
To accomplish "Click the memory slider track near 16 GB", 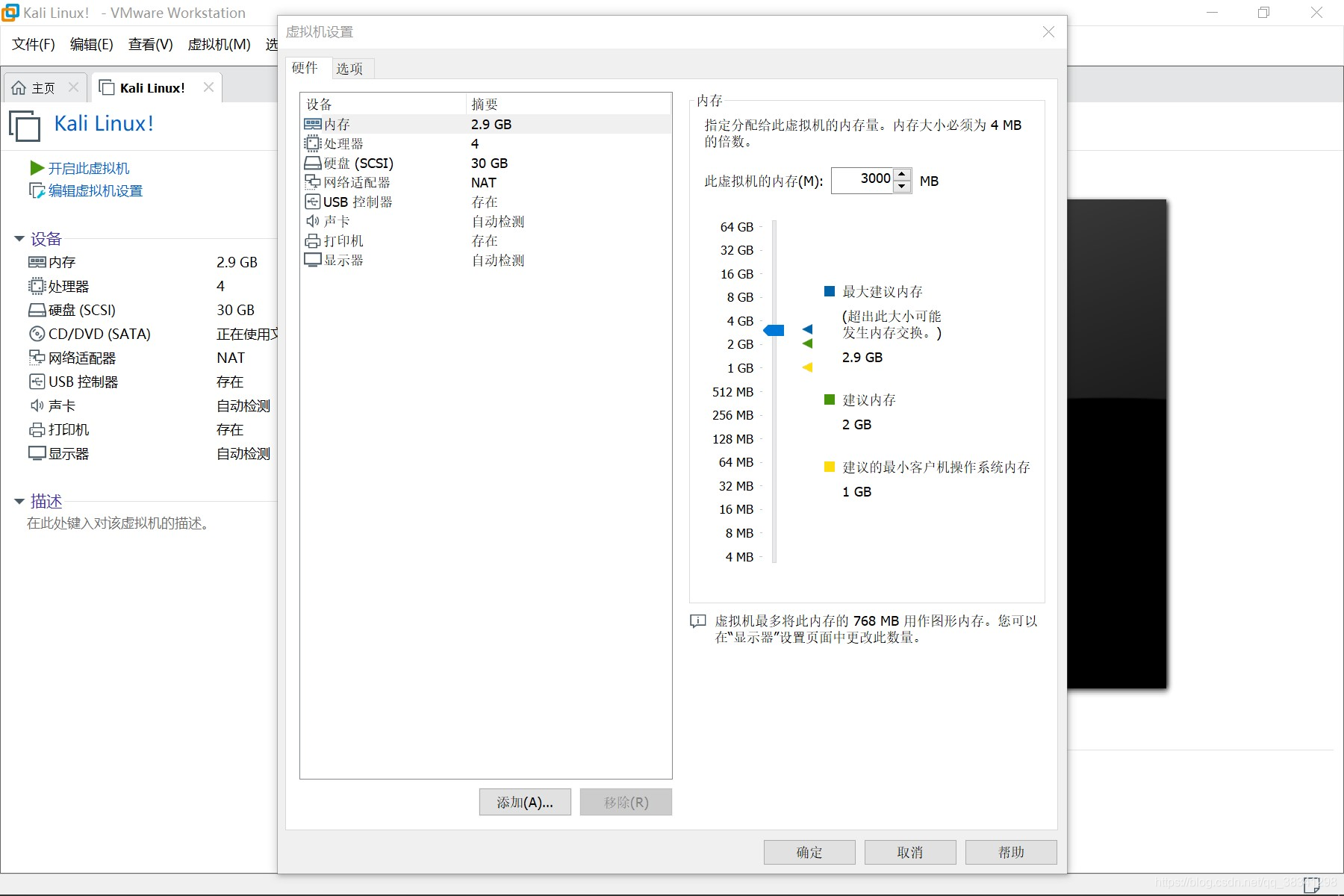I will coord(774,274).
